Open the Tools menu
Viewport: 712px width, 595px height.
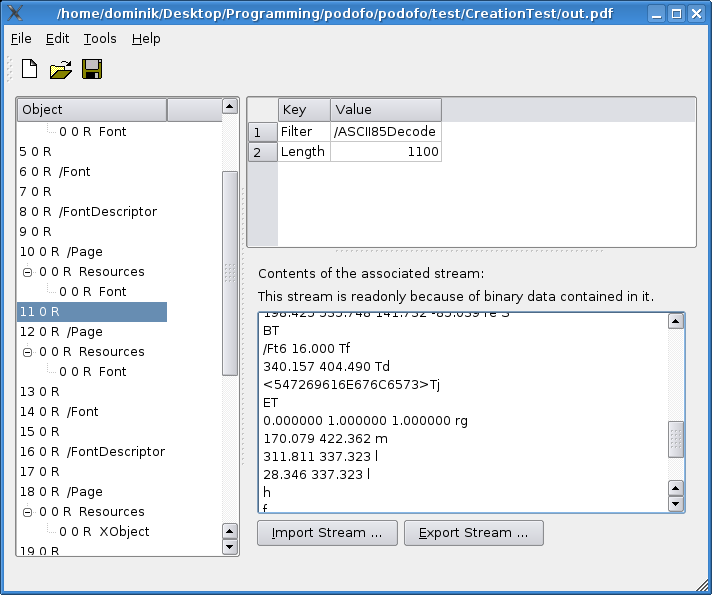100,39
